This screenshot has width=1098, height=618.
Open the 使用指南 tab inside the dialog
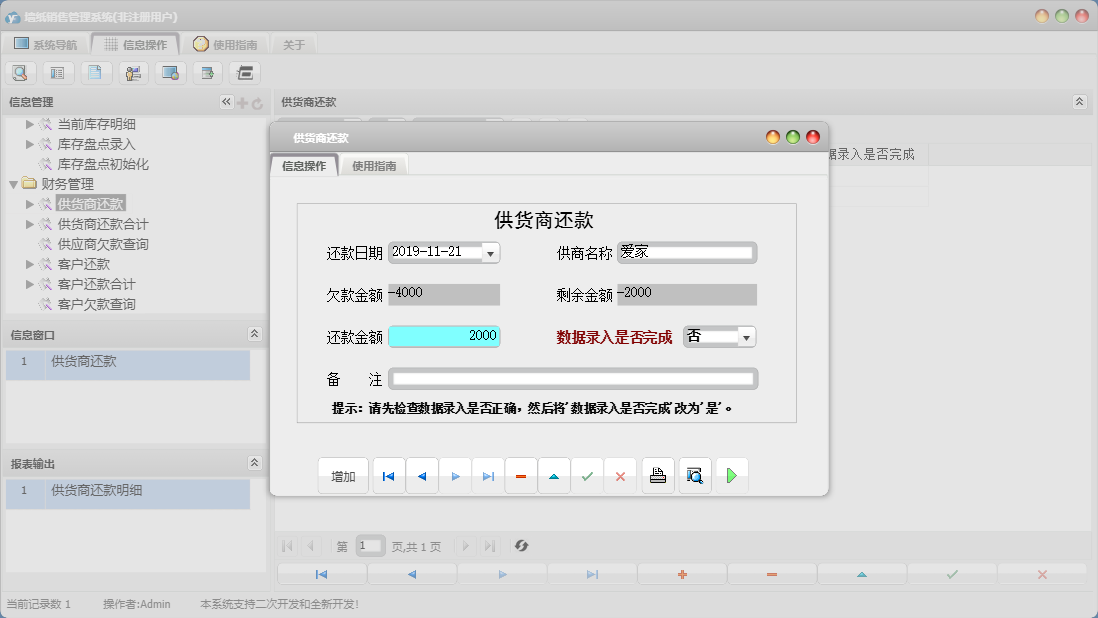(375, 166)
